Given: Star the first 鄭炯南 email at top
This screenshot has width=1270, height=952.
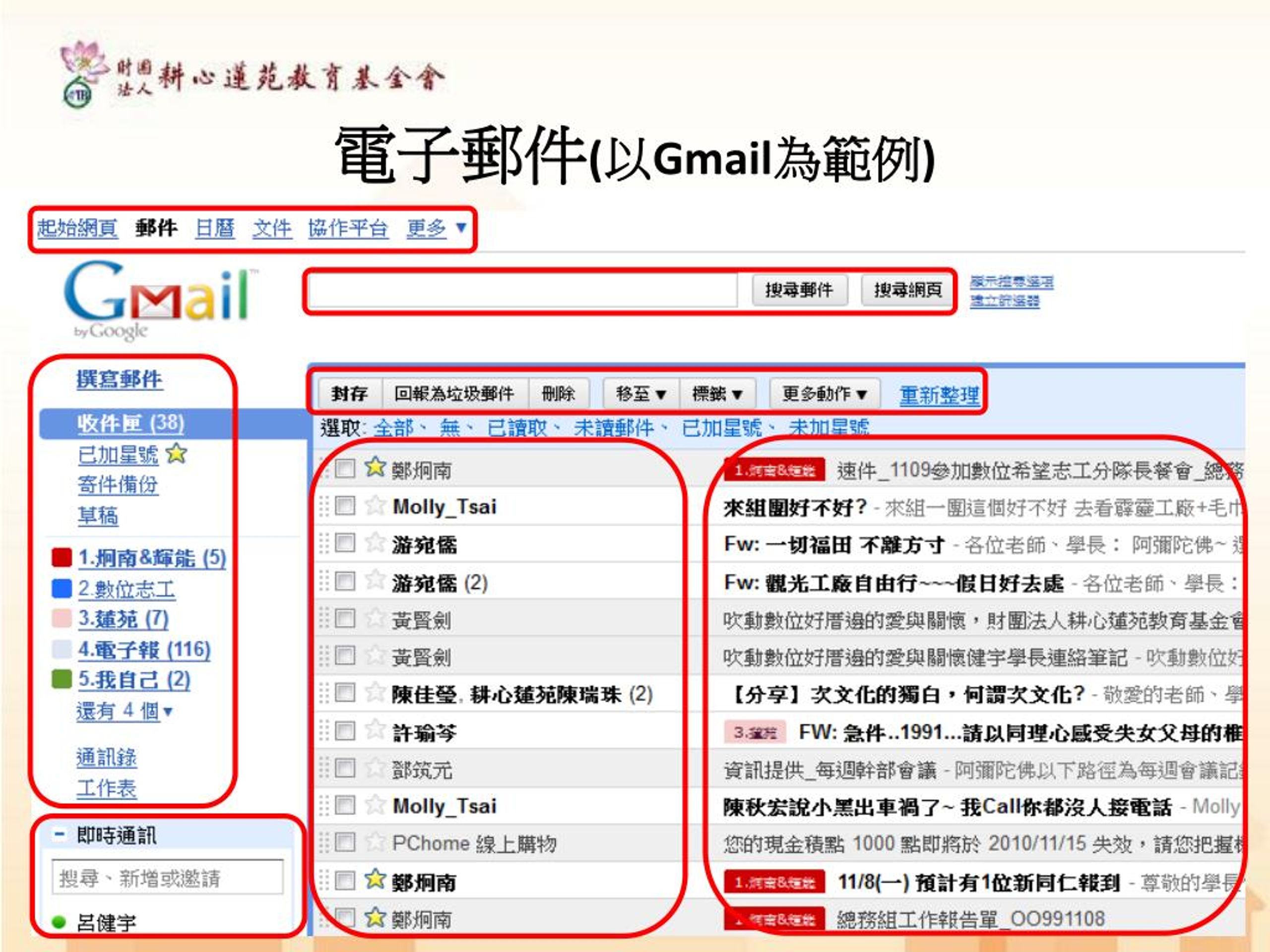Looking at the screenshot, I should tap(375, 467).
